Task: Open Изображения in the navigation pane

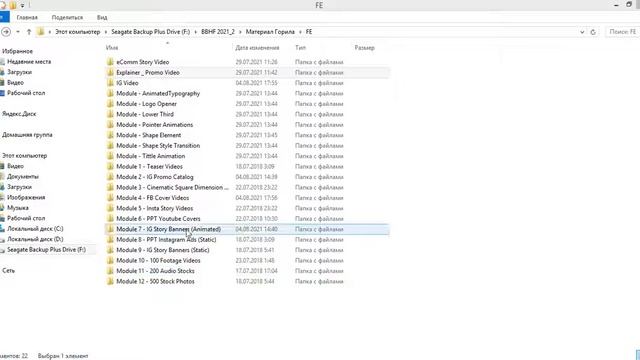Action: tap(26, 198)
